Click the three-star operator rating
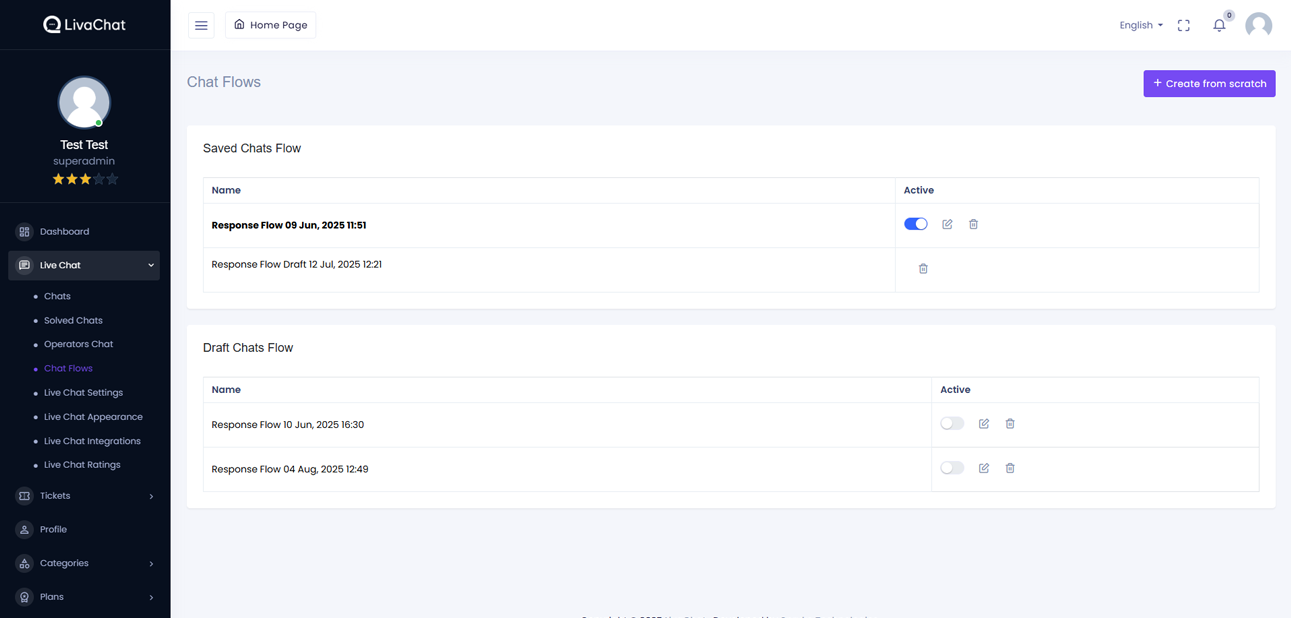This screenshot has width=1291, height=618. pyautogui.click(x=85, y=179)
